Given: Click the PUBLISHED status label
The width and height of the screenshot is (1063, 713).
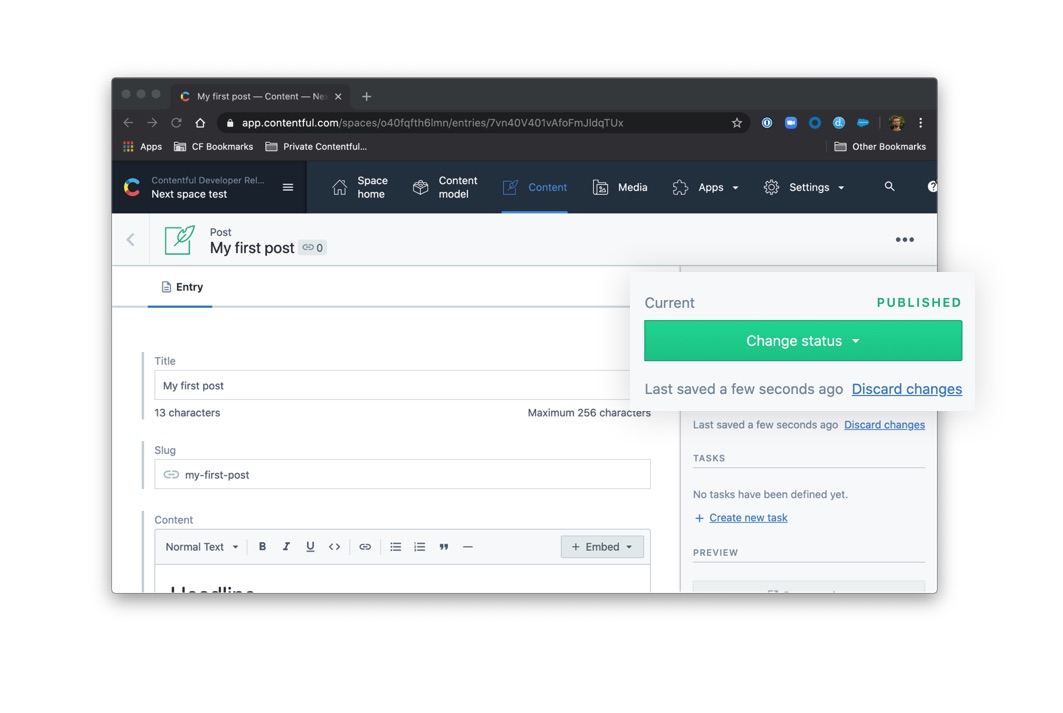Looking at the screenshot, I should [919, 302].
